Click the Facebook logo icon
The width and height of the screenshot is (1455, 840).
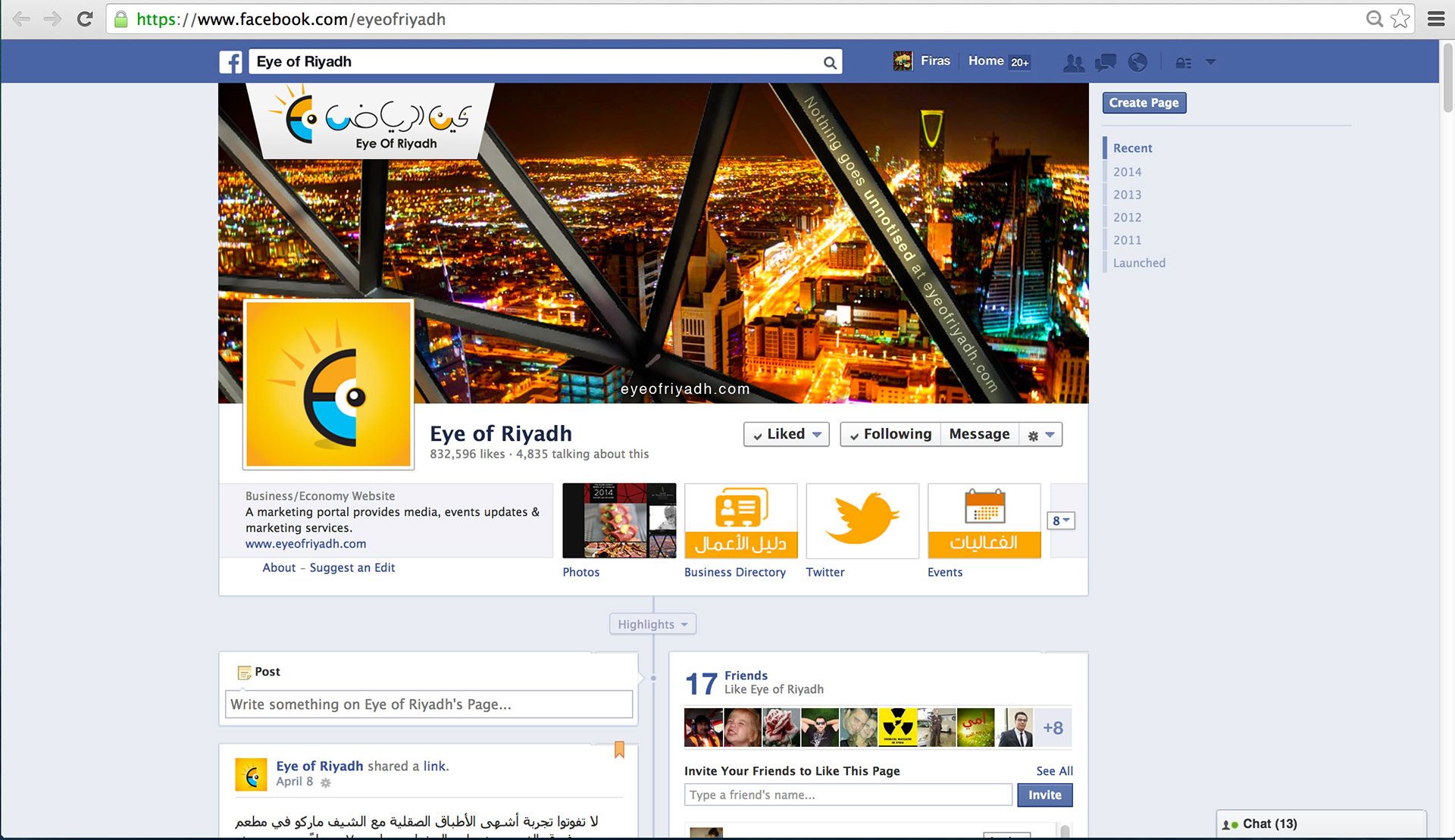click(230, 62)
